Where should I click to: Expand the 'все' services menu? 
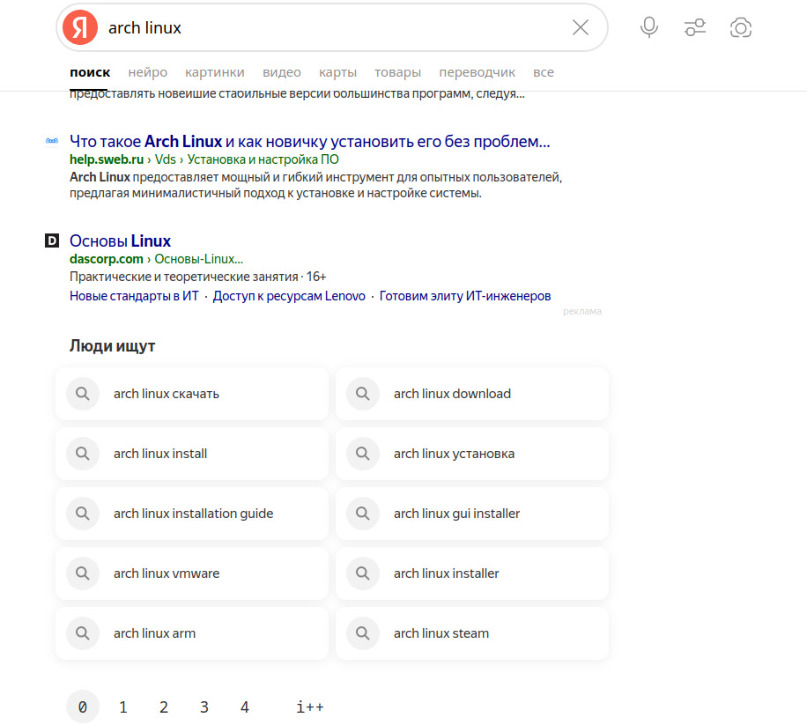point(543,72)
